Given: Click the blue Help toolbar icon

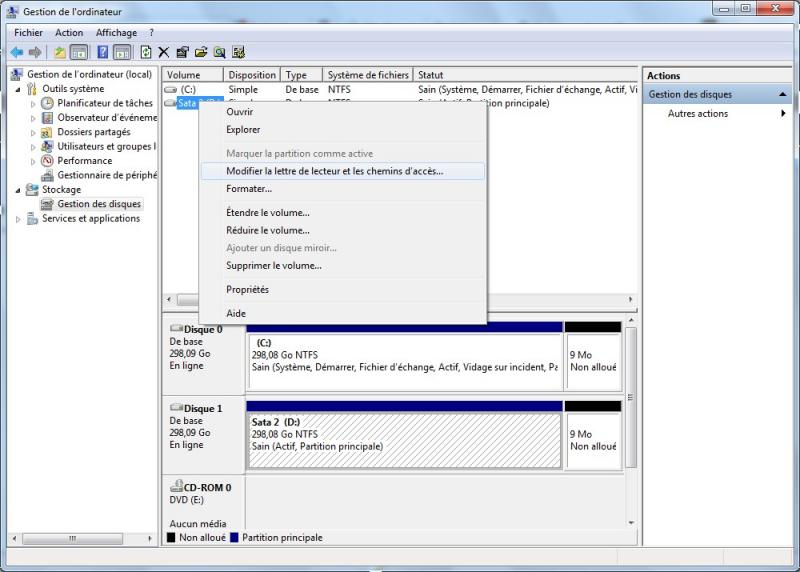Looking at the screenshot, I should [x=102, y=52].
